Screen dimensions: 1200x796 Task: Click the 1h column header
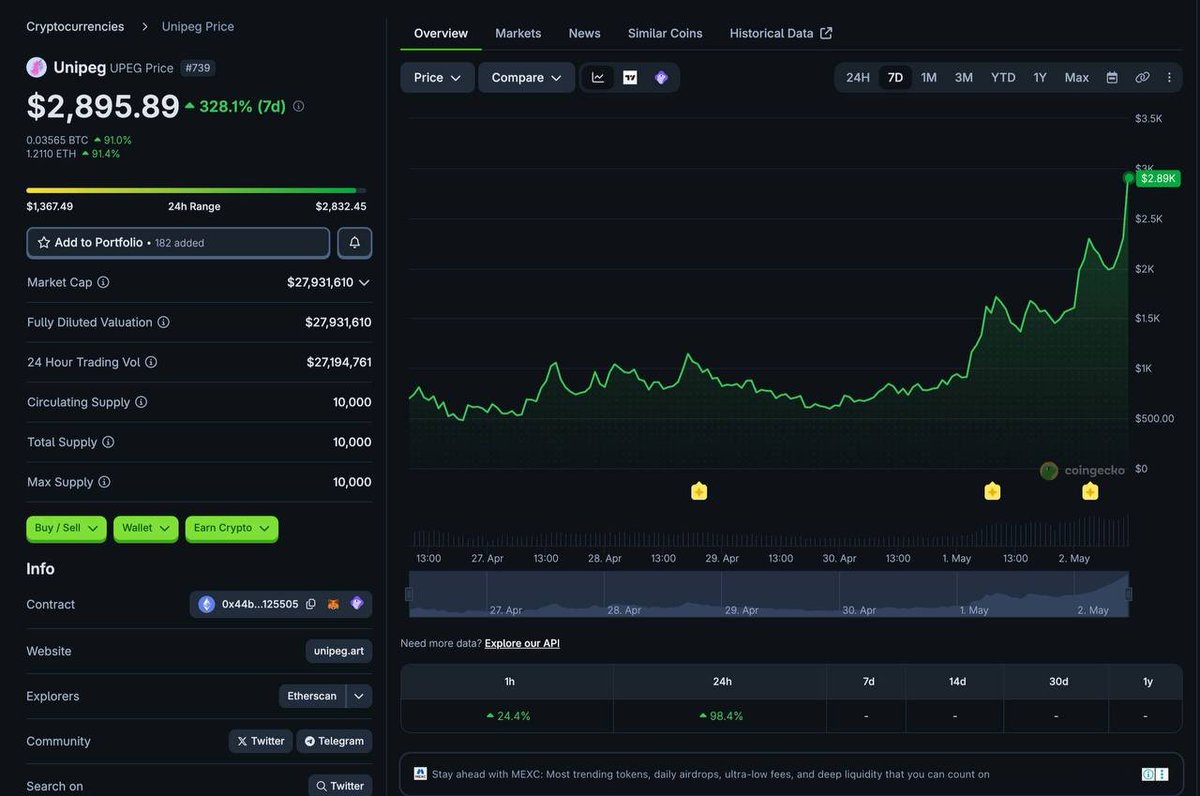pos(509,682)
